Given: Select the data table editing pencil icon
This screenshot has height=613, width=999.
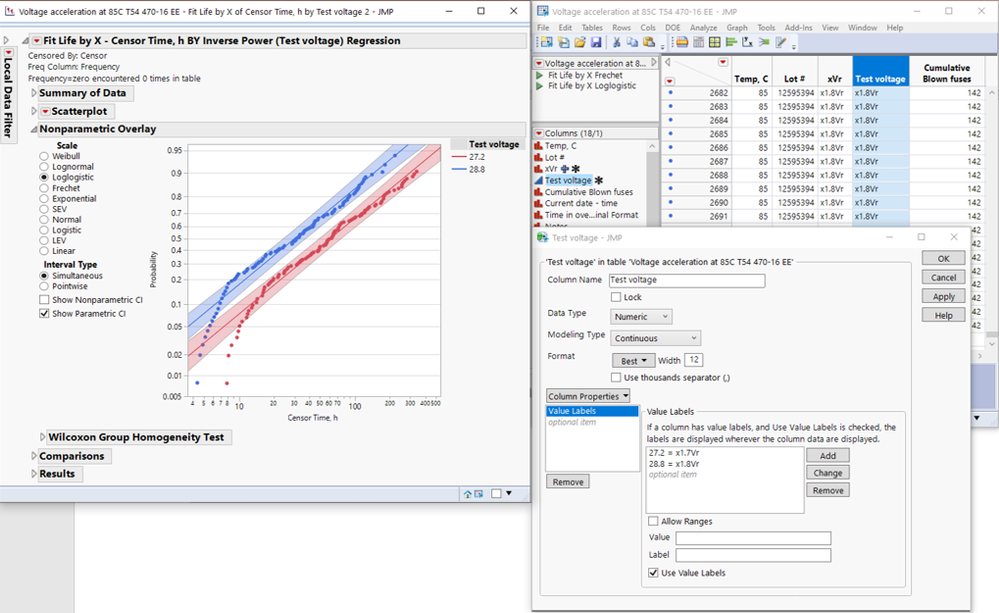Looking at the screenshot, I should tap(780, 42).
